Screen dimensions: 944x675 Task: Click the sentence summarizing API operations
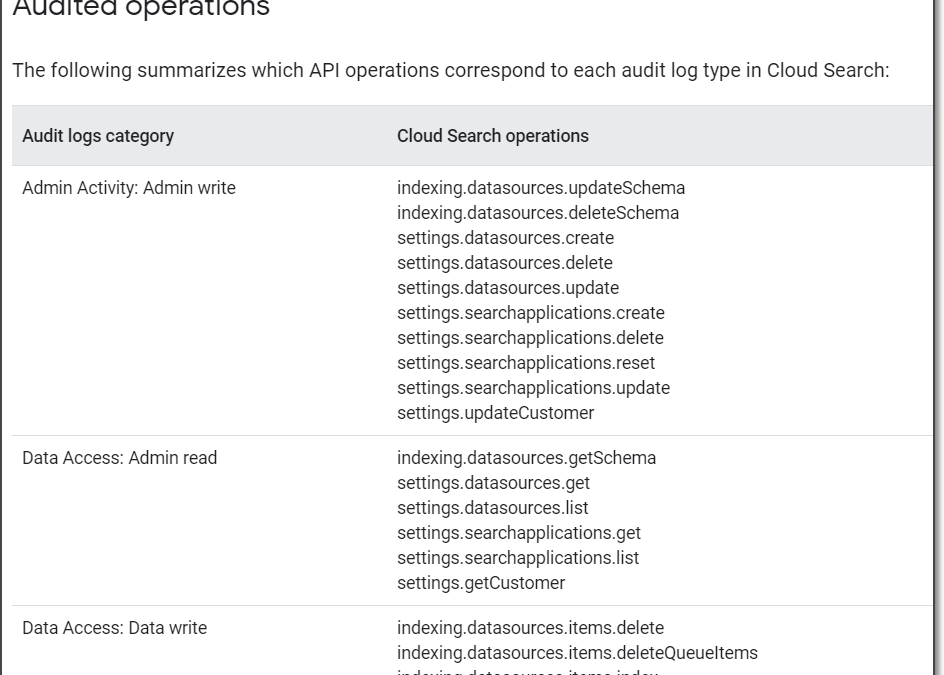coord(450,70)
